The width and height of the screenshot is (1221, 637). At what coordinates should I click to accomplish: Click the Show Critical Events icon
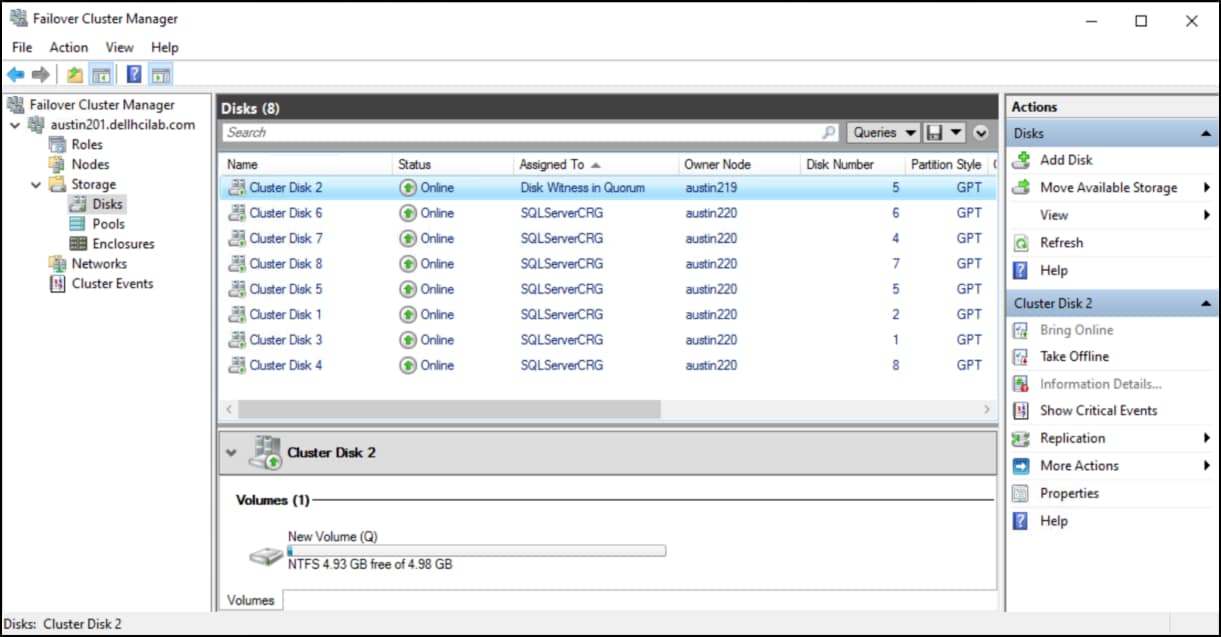tap(1021, 411)
